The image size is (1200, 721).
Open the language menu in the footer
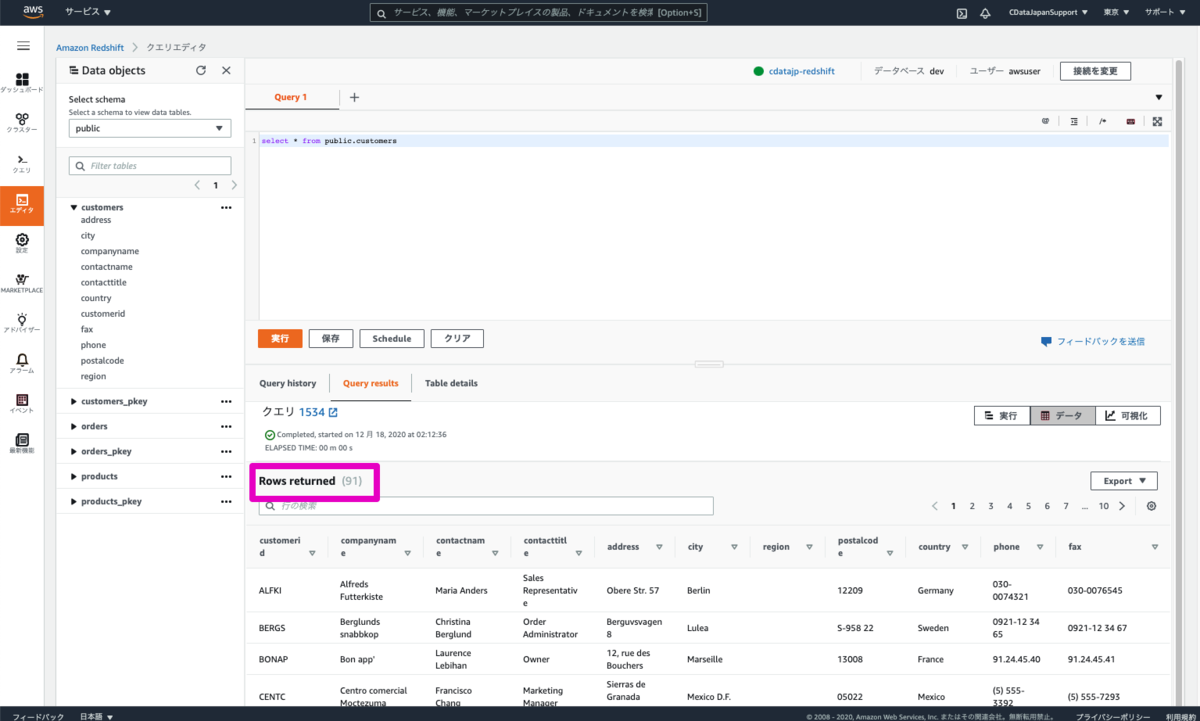(x=96, y=716)
